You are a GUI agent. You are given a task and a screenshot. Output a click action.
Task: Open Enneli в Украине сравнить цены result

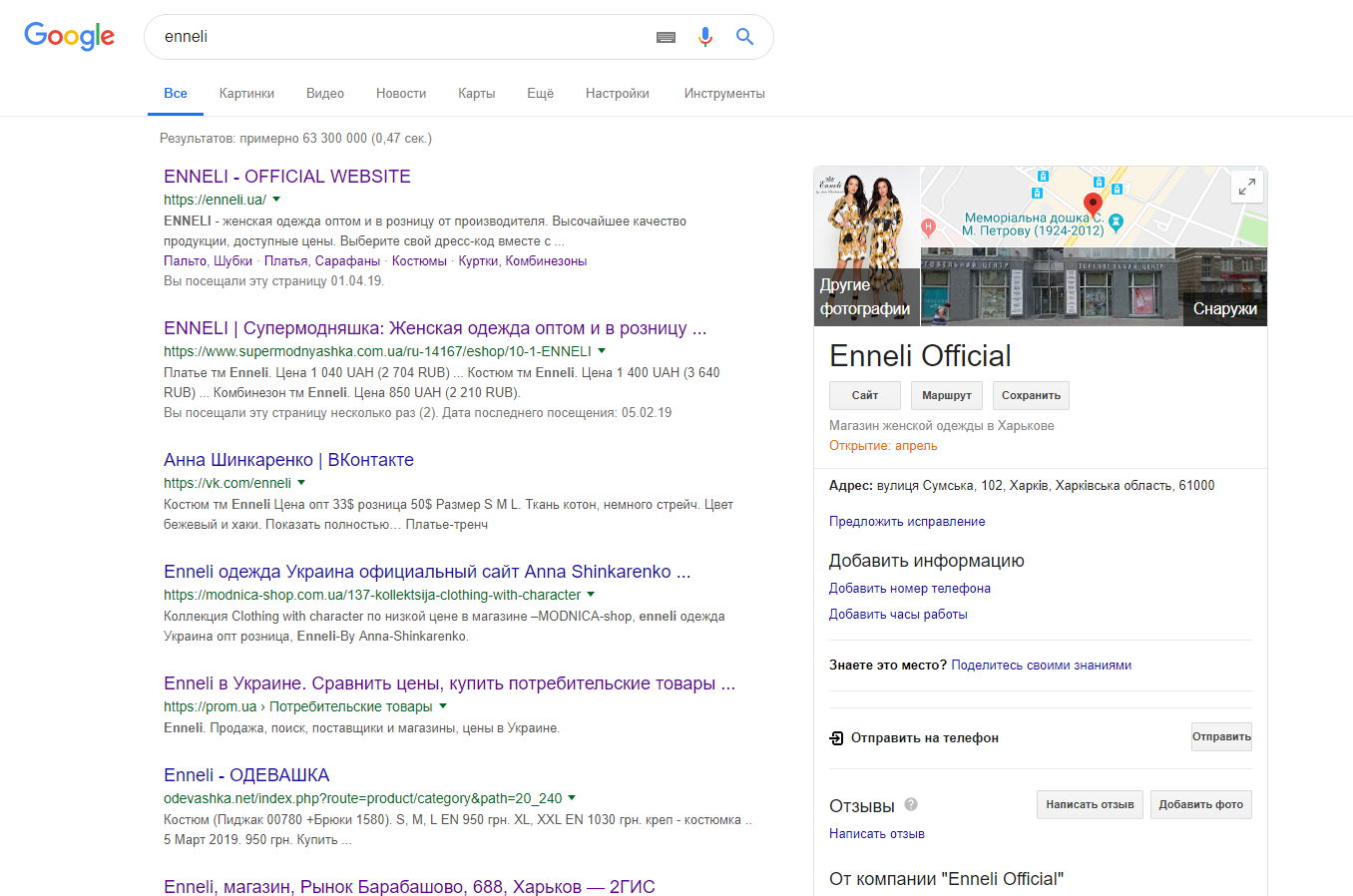click(449, 683)
